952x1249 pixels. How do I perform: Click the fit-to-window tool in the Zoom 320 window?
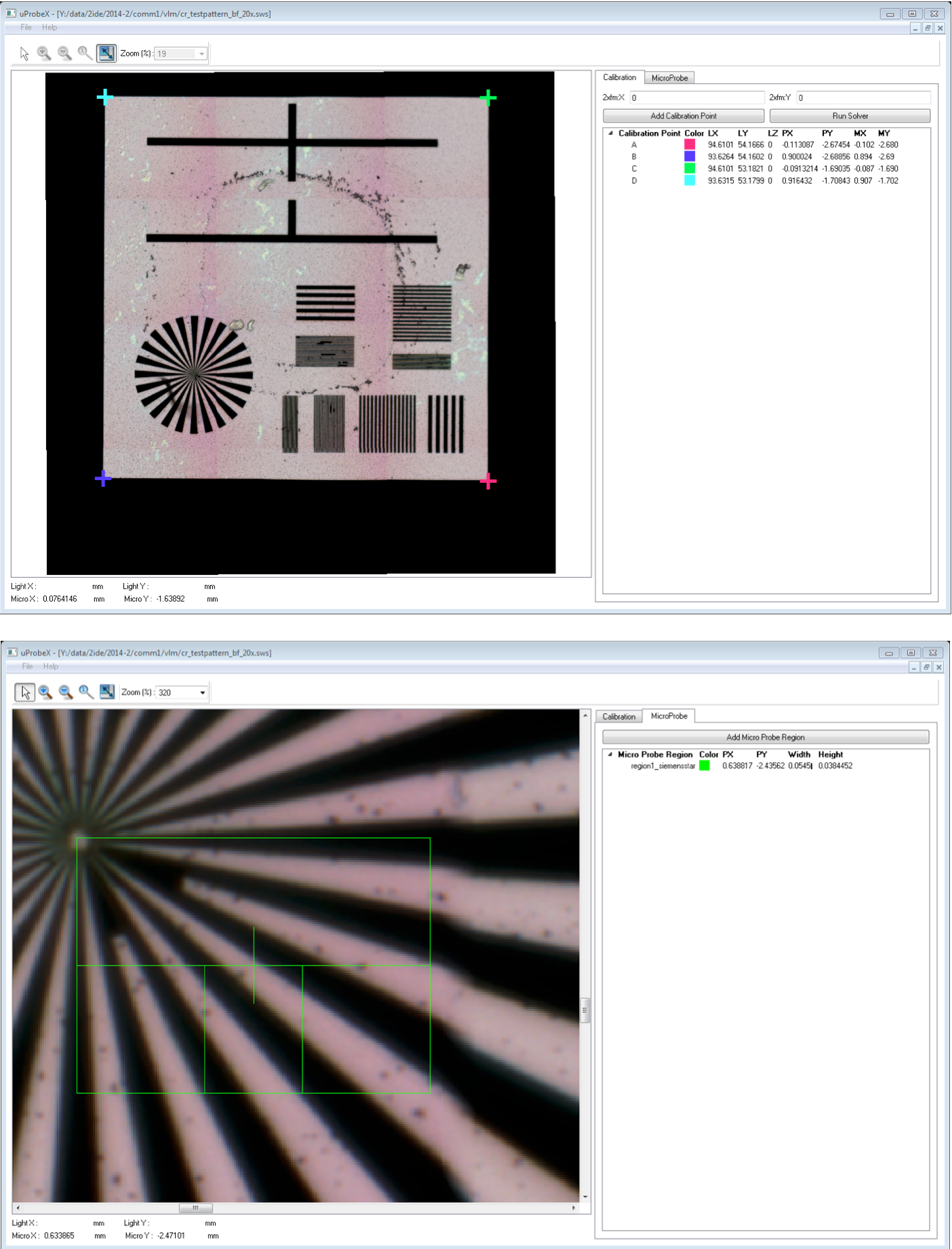tap(107, 692)
